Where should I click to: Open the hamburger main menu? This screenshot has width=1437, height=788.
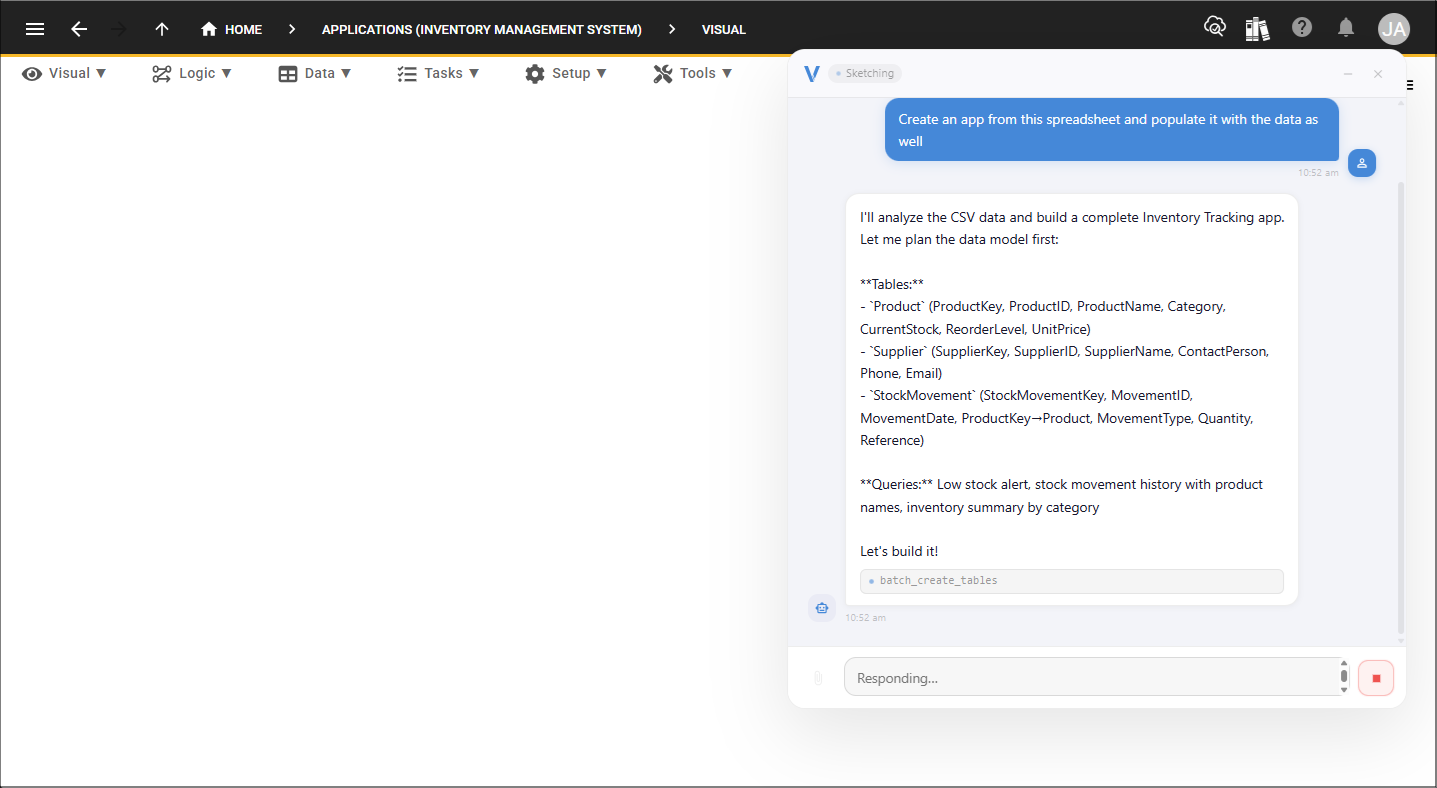(35, 29)
